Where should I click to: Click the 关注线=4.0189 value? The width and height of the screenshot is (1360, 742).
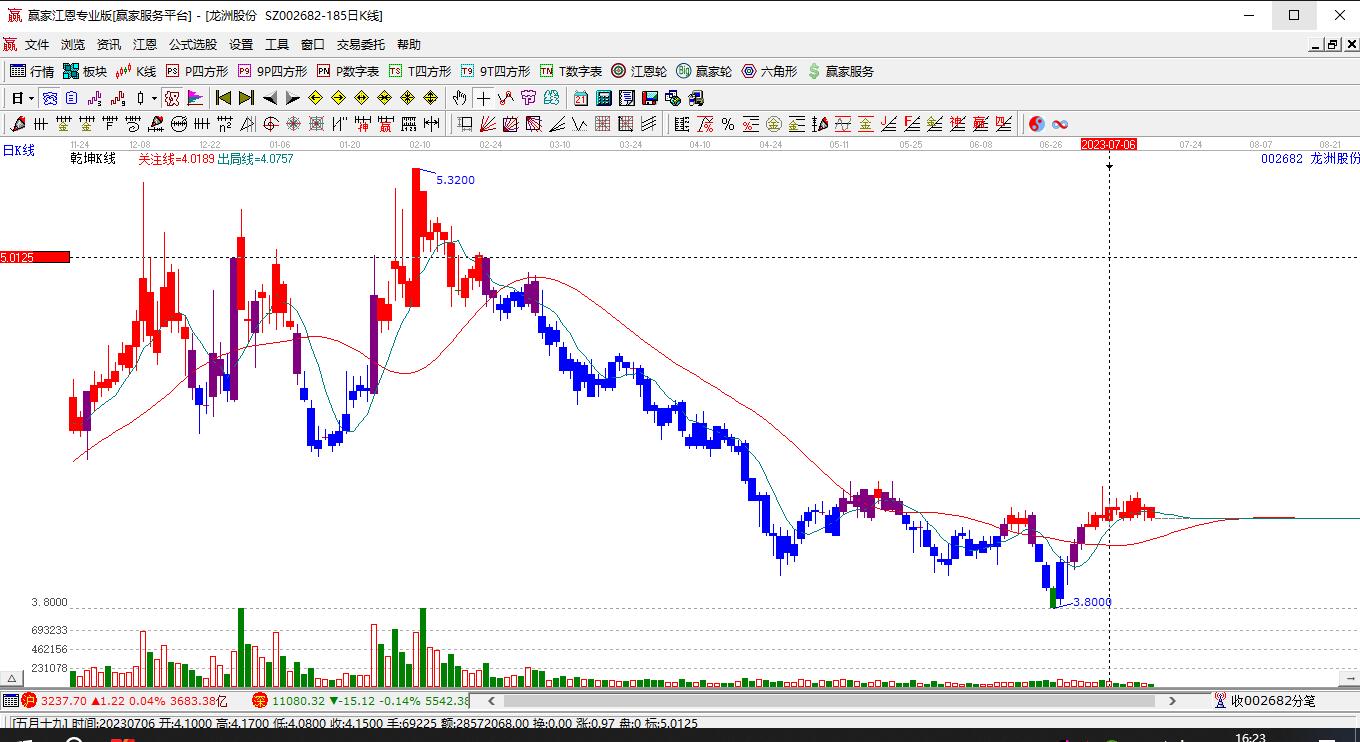[x=176, y=158]
